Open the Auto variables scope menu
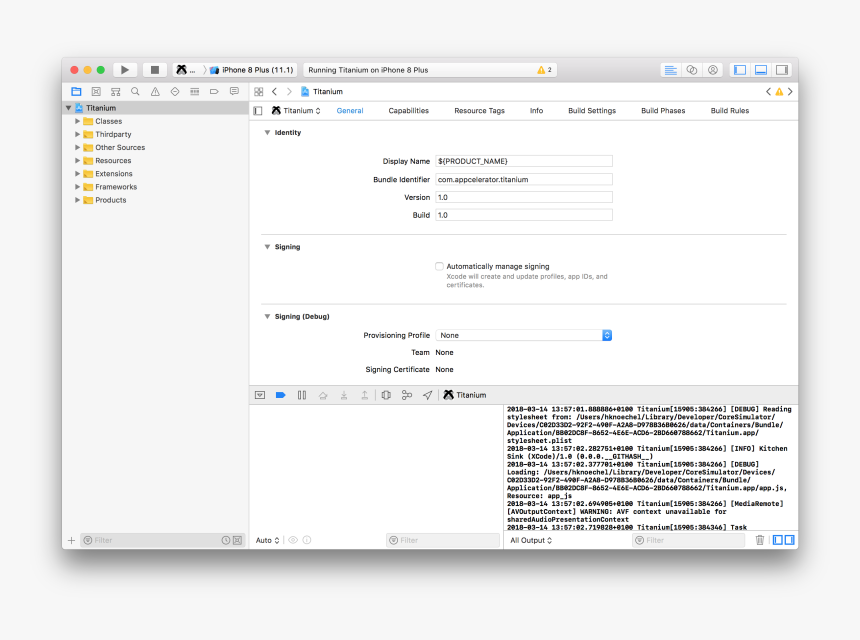 tap(267, 540)
